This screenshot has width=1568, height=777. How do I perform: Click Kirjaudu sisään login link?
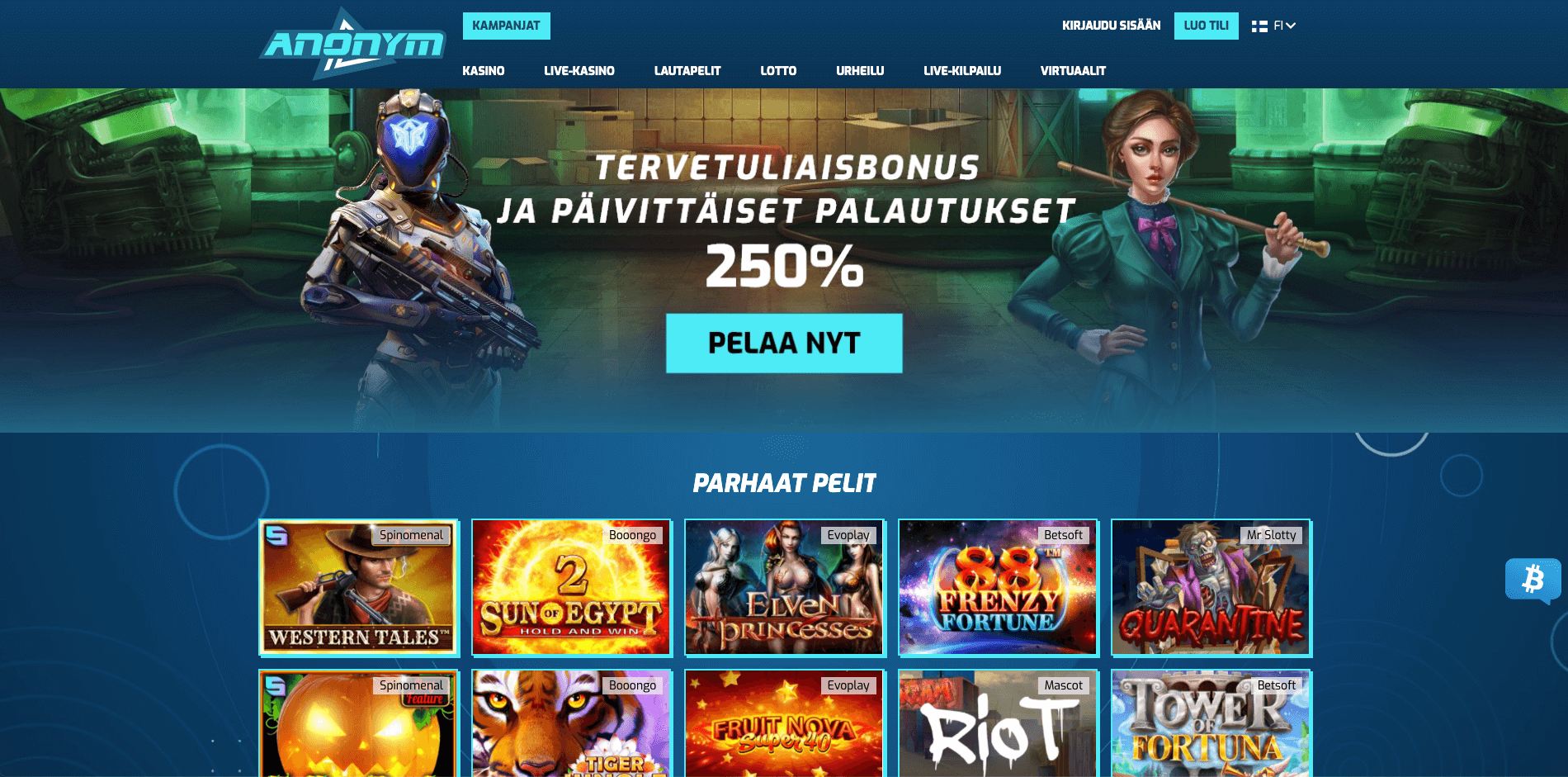coord(1111,26)
